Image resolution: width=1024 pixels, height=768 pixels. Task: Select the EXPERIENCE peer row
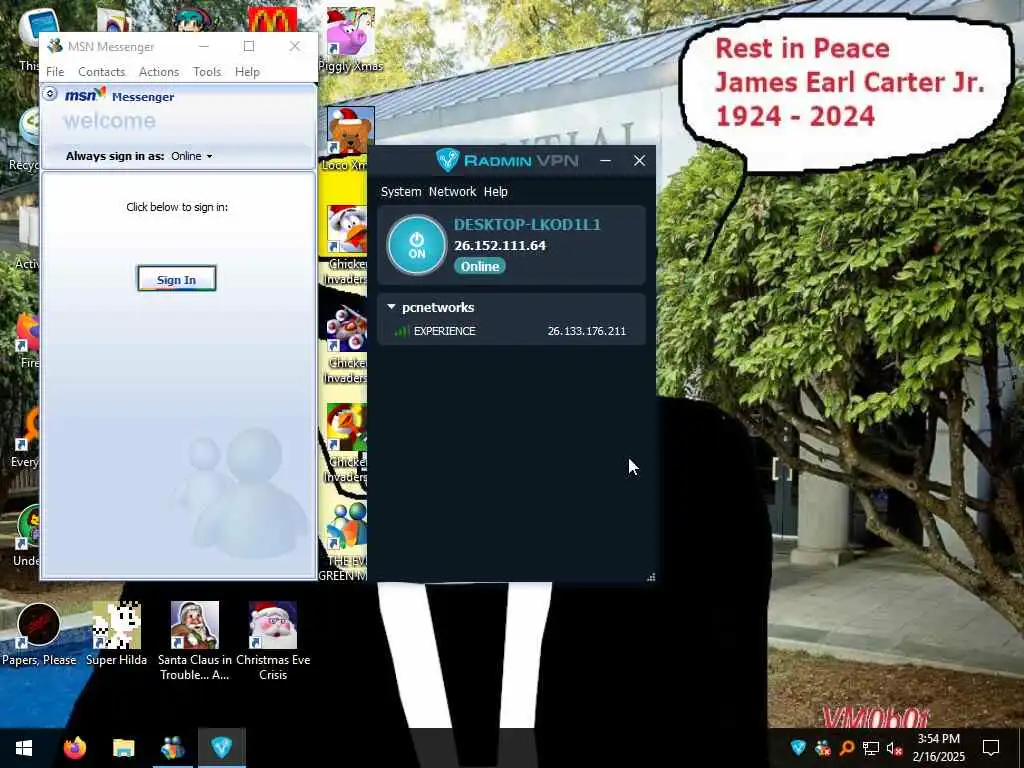click(511, 331)
